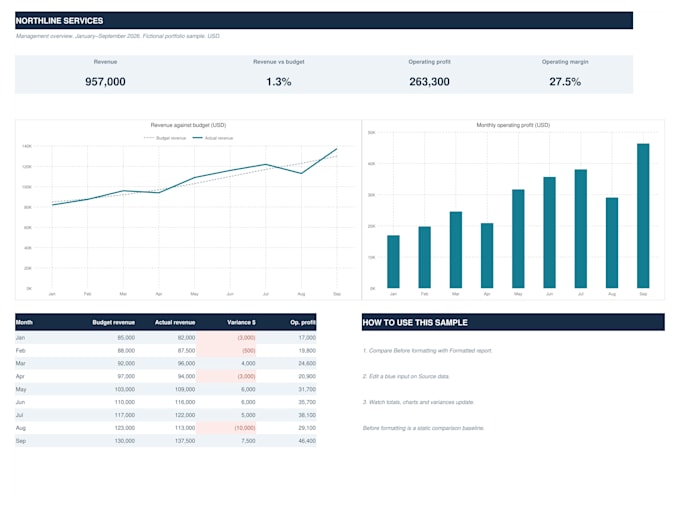Select Sep budget revenue cell 130,000

(x=125, y=441)
